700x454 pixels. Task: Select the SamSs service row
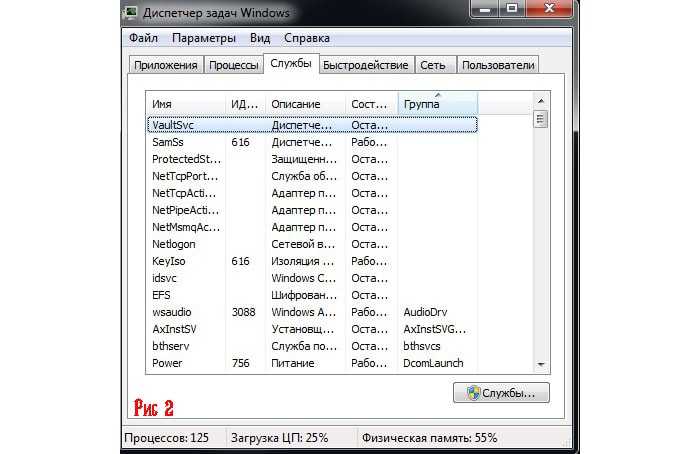[312, 142]
